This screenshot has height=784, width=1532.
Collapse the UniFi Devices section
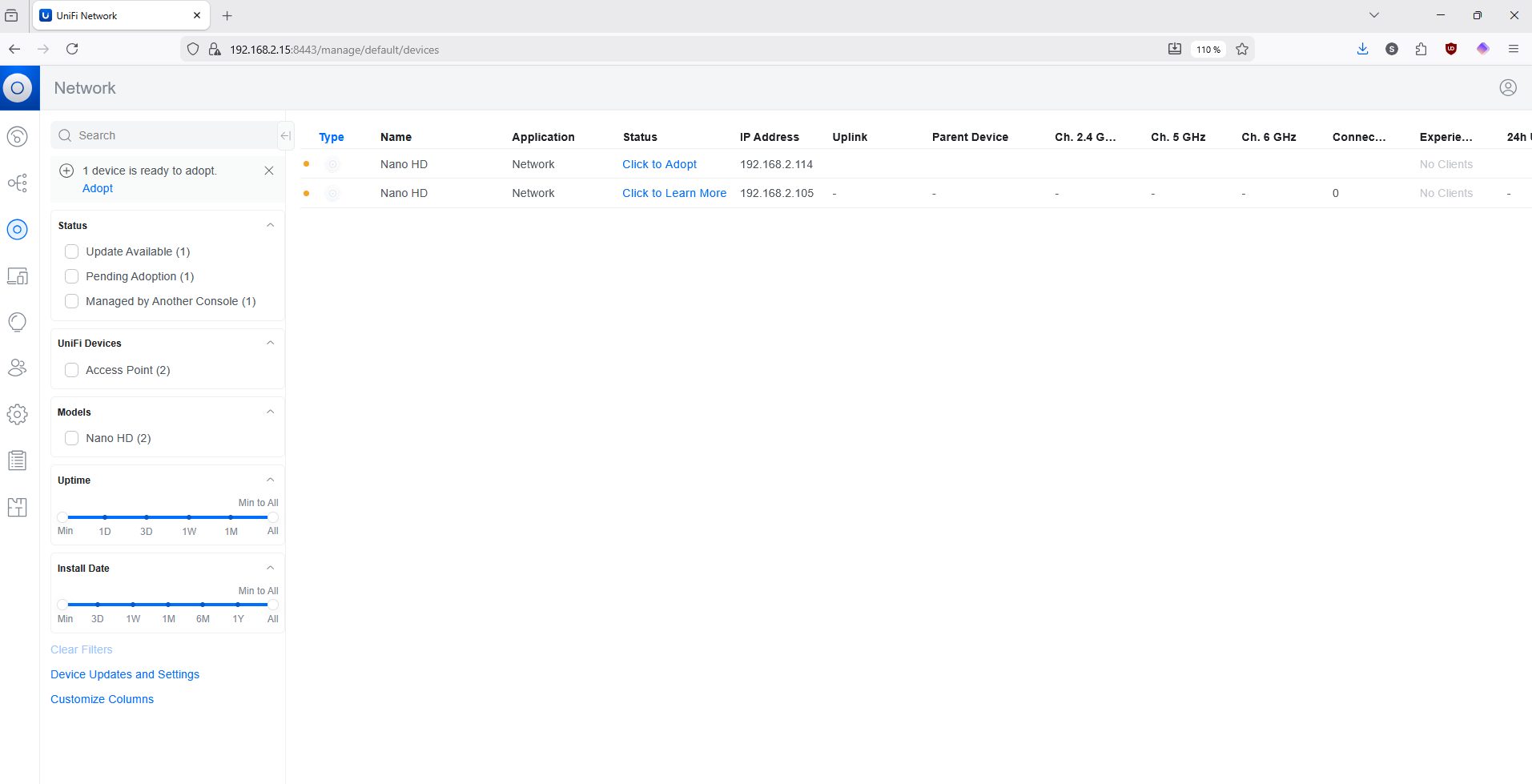[270, 343]
